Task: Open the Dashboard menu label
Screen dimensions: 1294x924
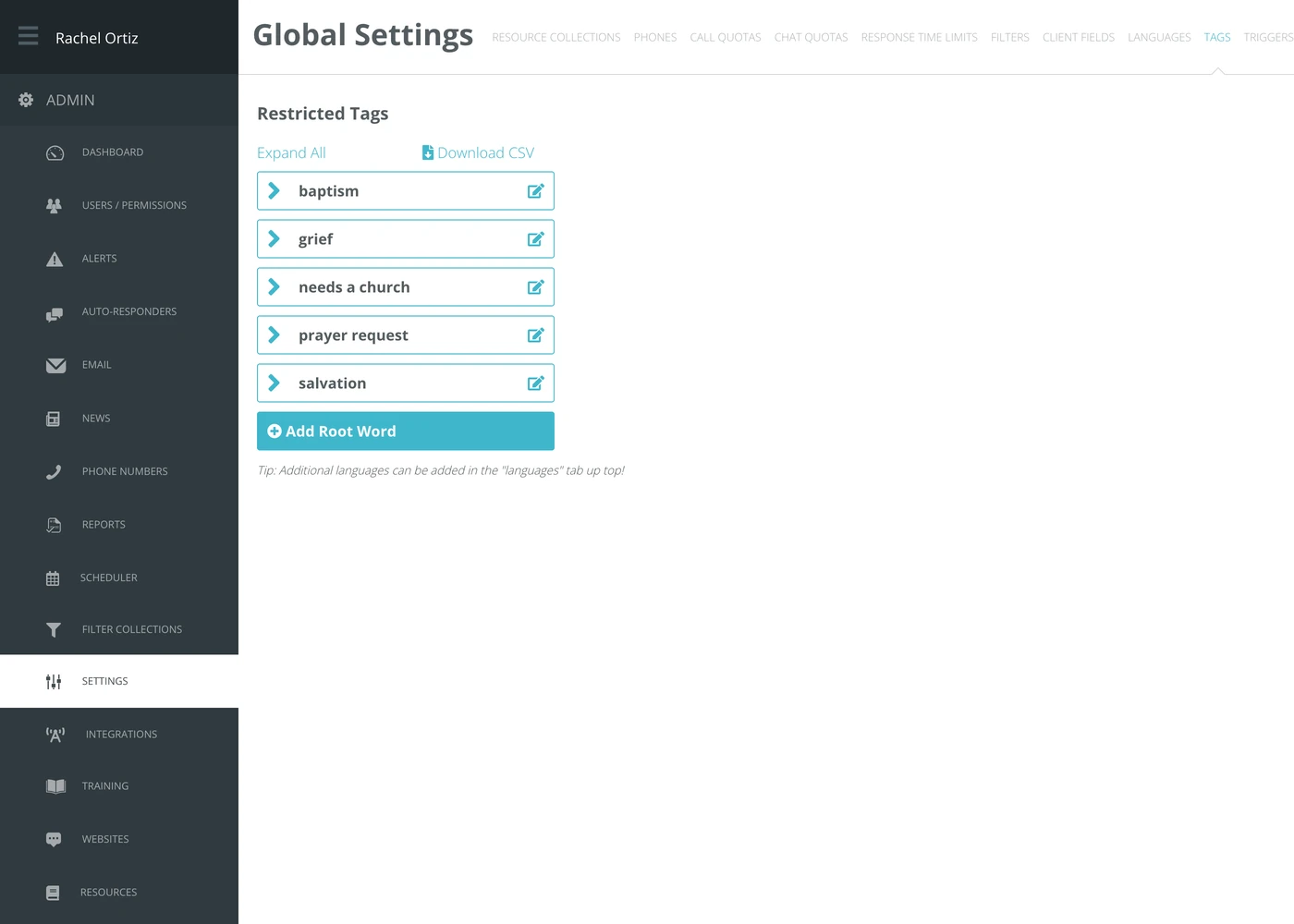Action: click(x=113, y=152)
